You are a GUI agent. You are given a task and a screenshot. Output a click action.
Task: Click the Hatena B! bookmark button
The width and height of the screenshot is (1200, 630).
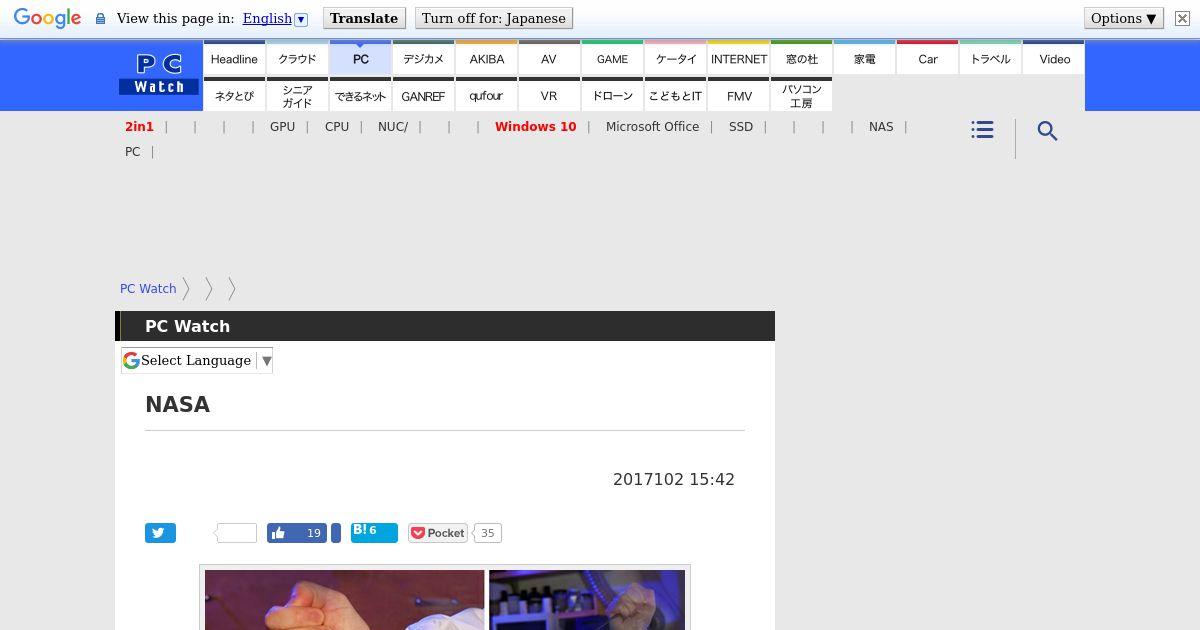[x=374, y=532]
